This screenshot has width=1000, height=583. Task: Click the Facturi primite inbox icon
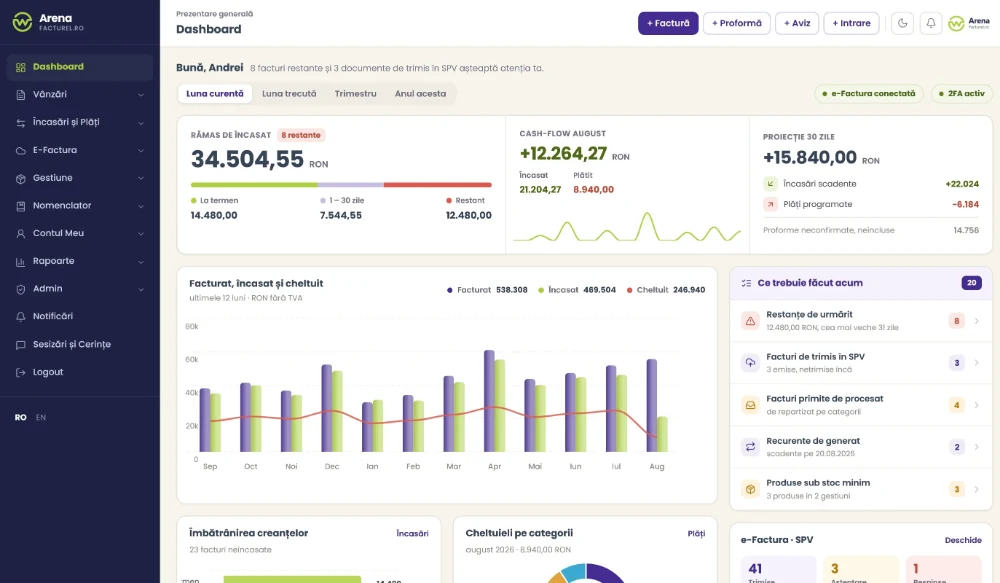(750, 405)
